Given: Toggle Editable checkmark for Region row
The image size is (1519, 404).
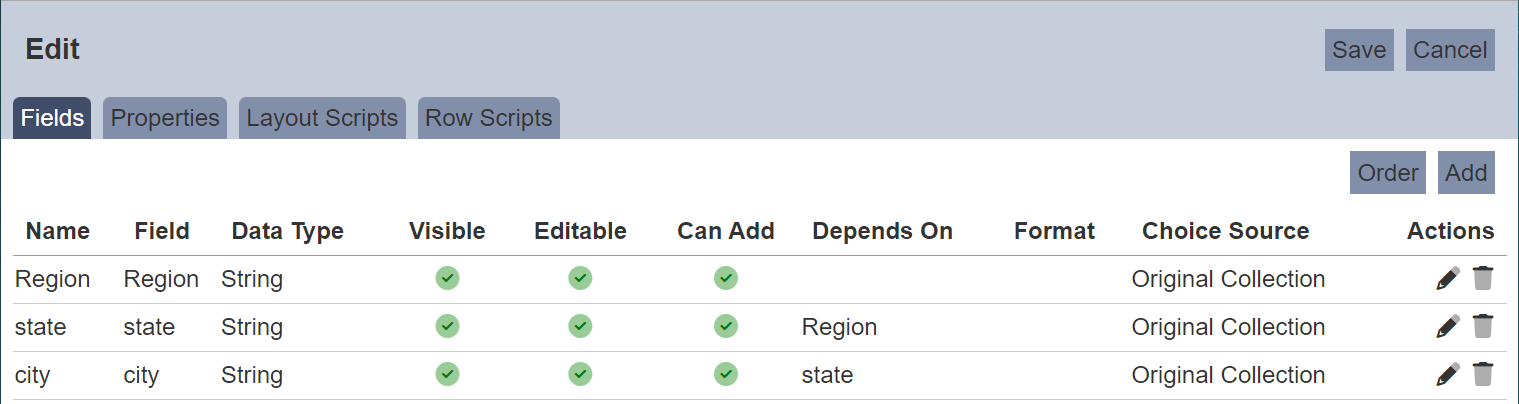Looking at the screenshot, I should point(580,278).
